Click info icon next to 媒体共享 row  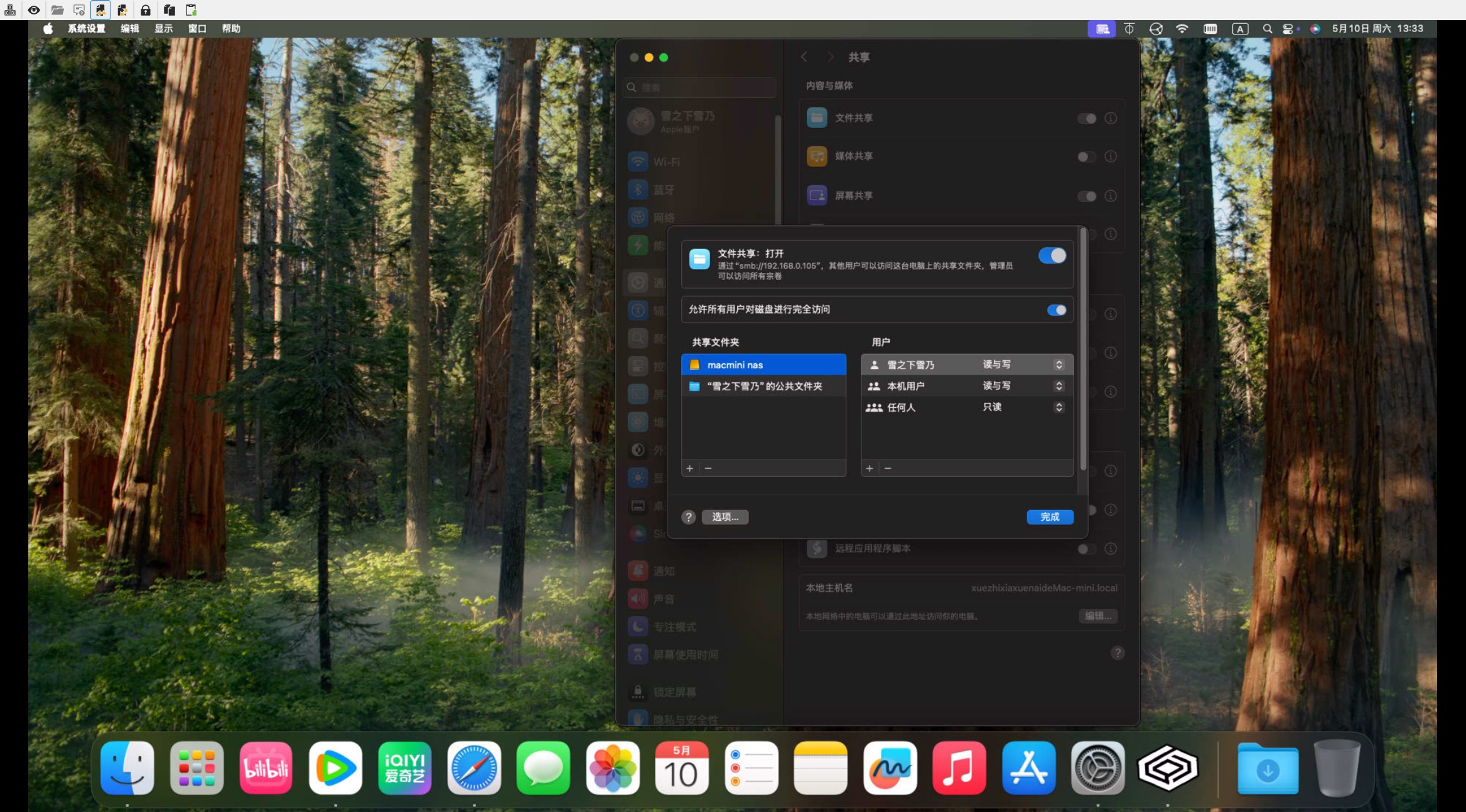[x=1111, y=157]
